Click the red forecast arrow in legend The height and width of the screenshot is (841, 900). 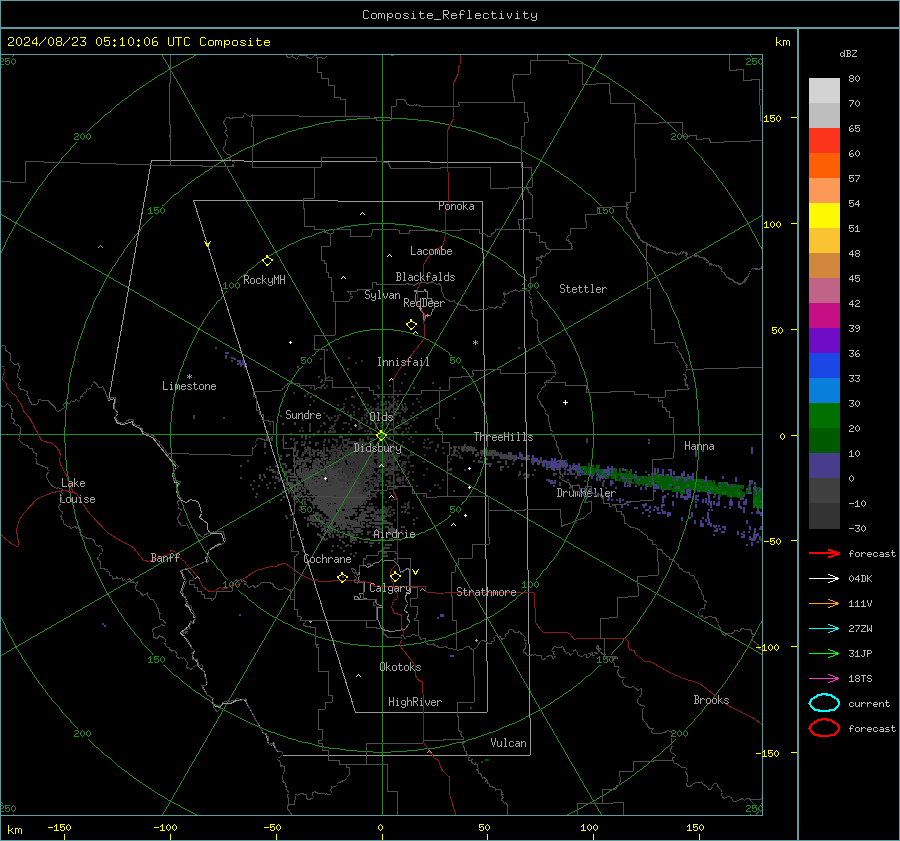(x=824, y=553)
